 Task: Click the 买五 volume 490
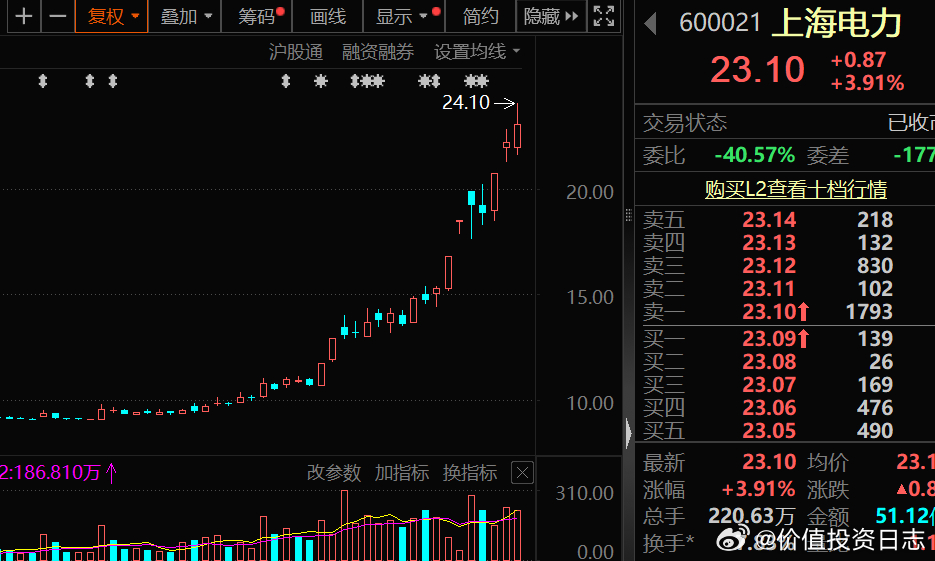coord(875,431)
